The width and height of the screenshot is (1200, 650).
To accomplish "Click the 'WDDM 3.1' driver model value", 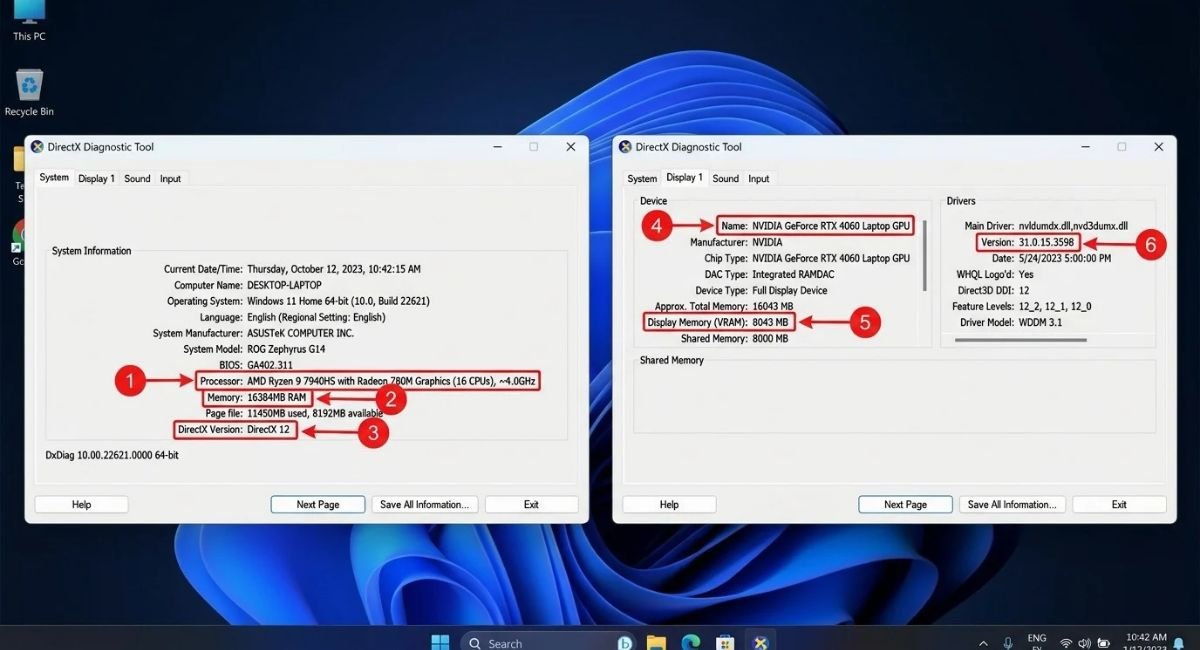I will point(1041,322).
